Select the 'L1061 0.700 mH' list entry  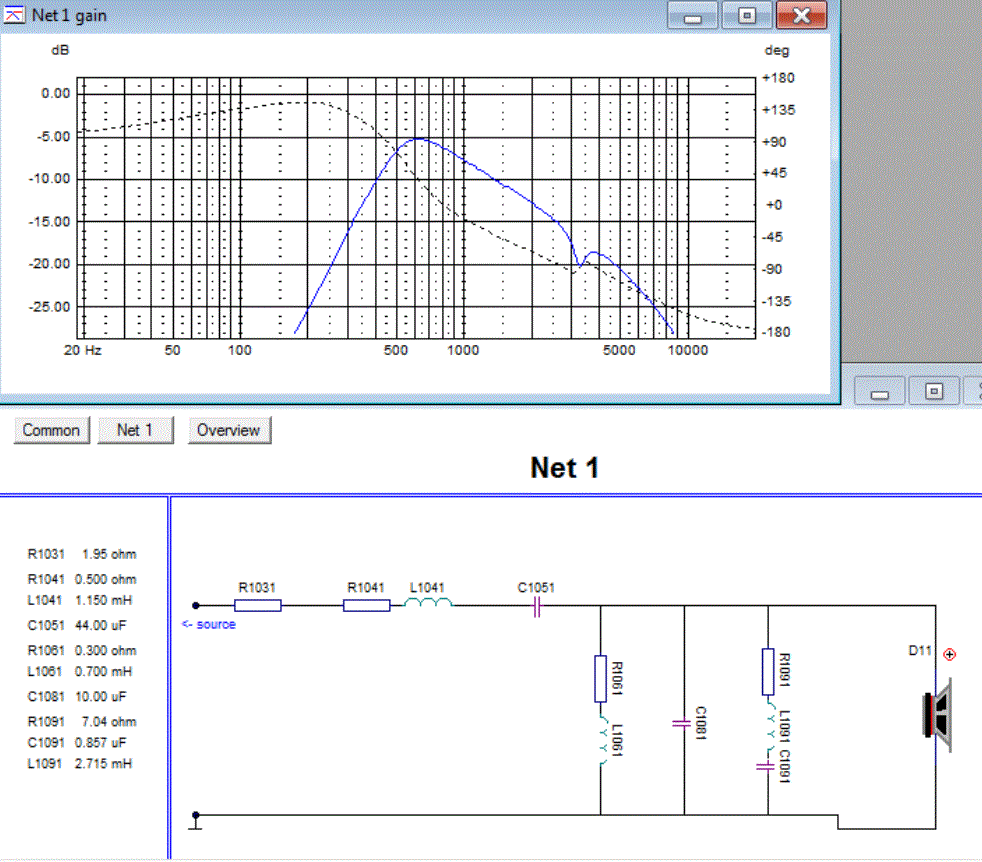pos(80,672)
